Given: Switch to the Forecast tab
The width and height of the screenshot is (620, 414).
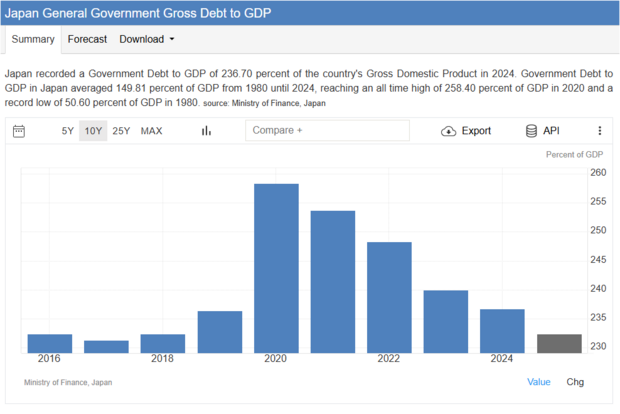Looking at the screenshot, I should (x=87, y=40).
